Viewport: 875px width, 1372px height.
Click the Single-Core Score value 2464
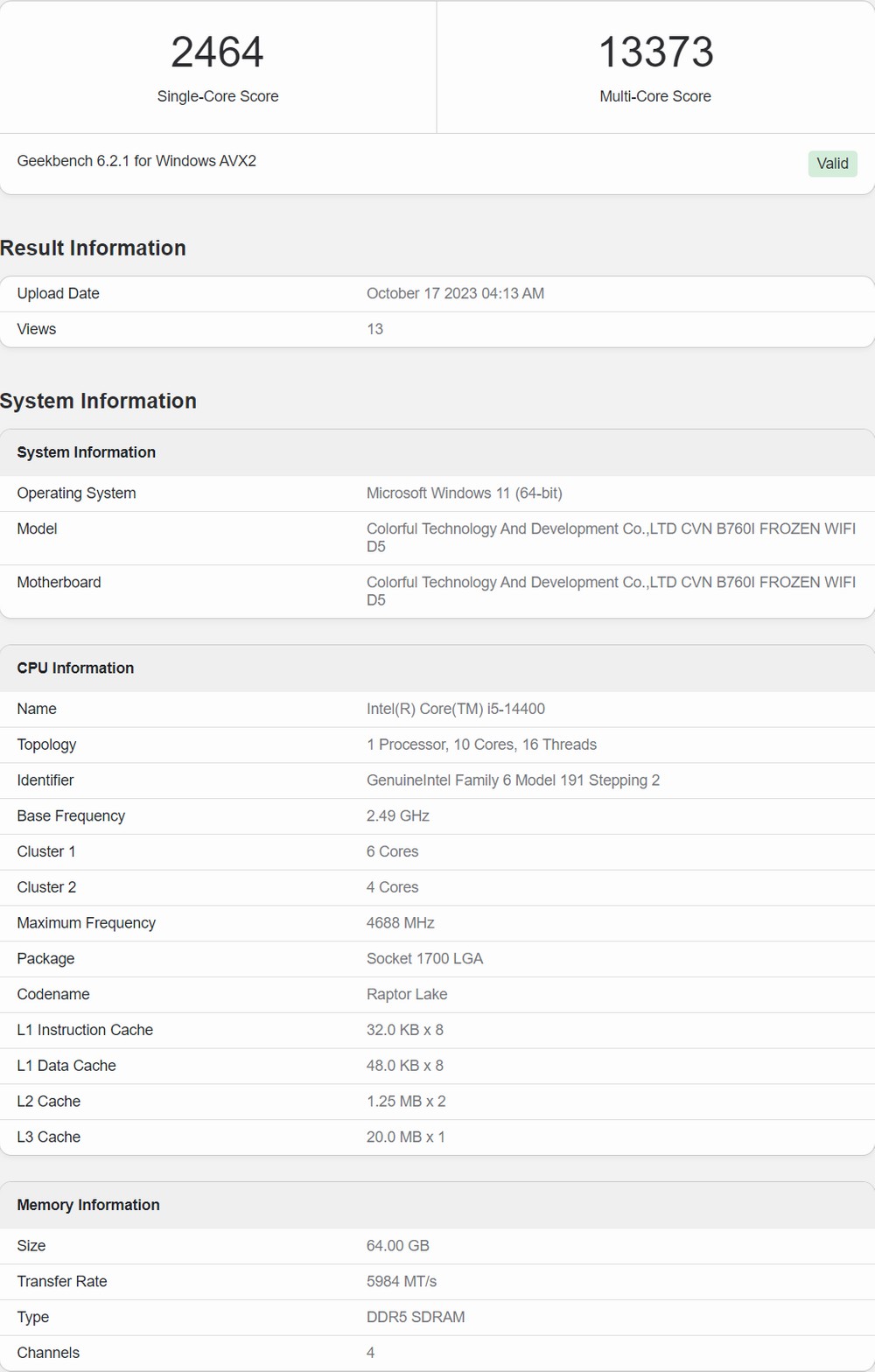217,52
